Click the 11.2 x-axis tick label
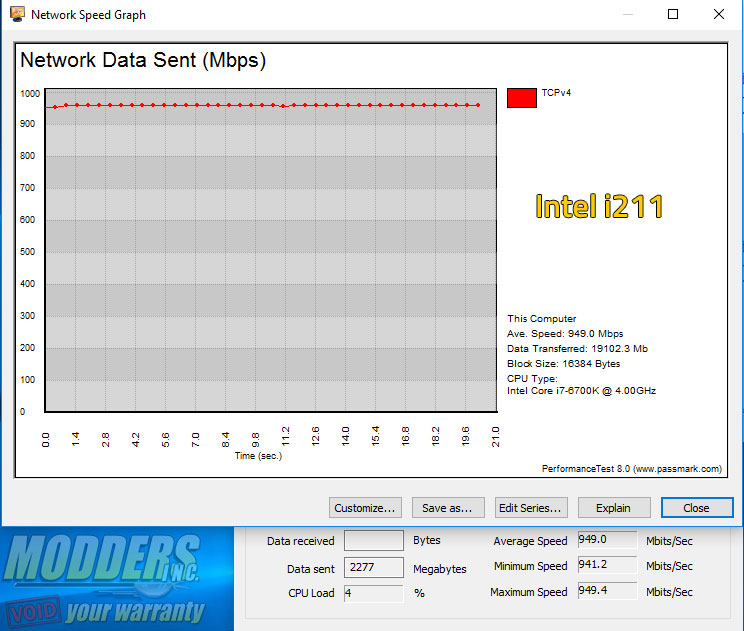Viewport: 744px width, 631px height. (285, 436)
